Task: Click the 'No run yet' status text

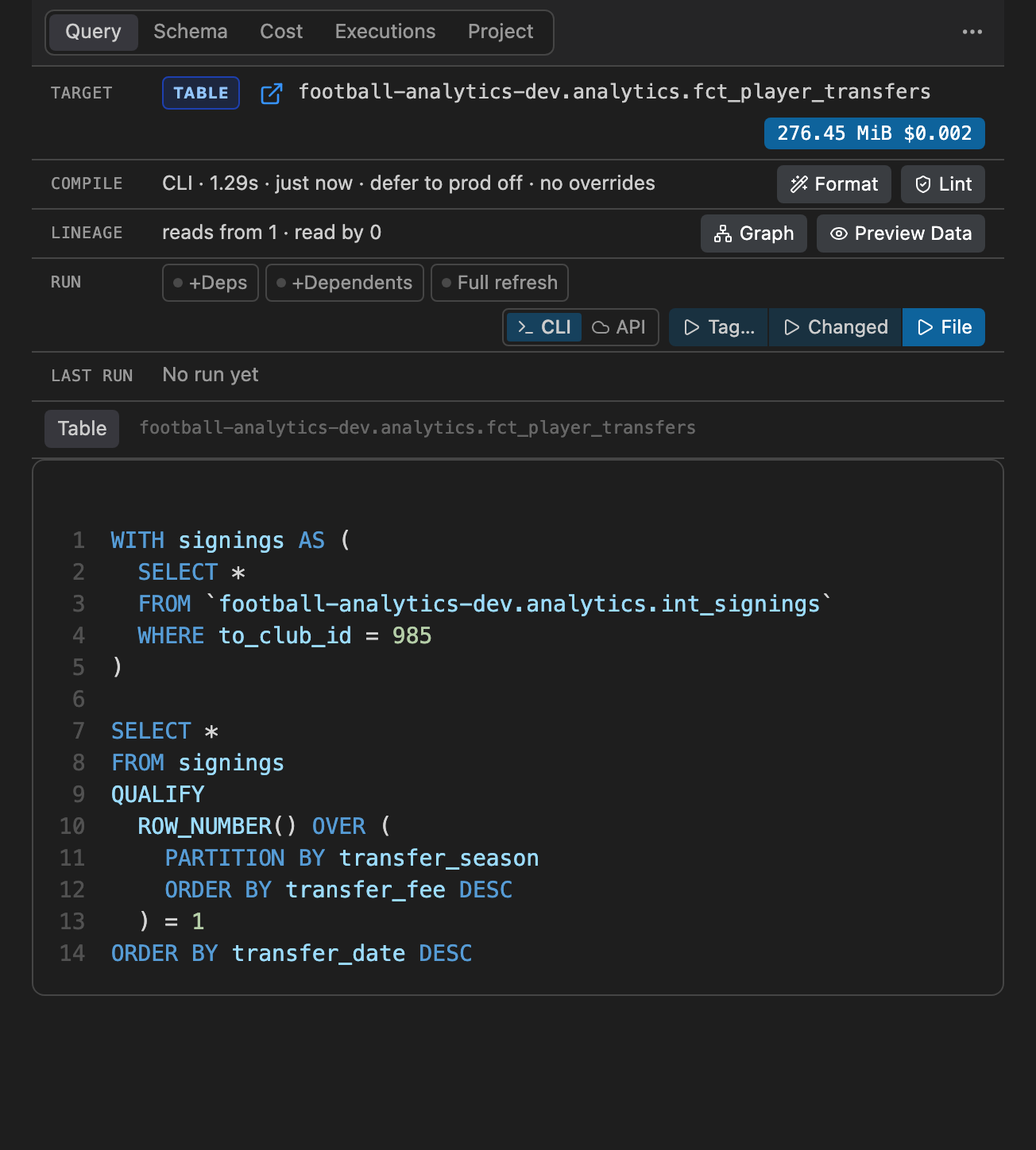Action: [x=211, y=375]
